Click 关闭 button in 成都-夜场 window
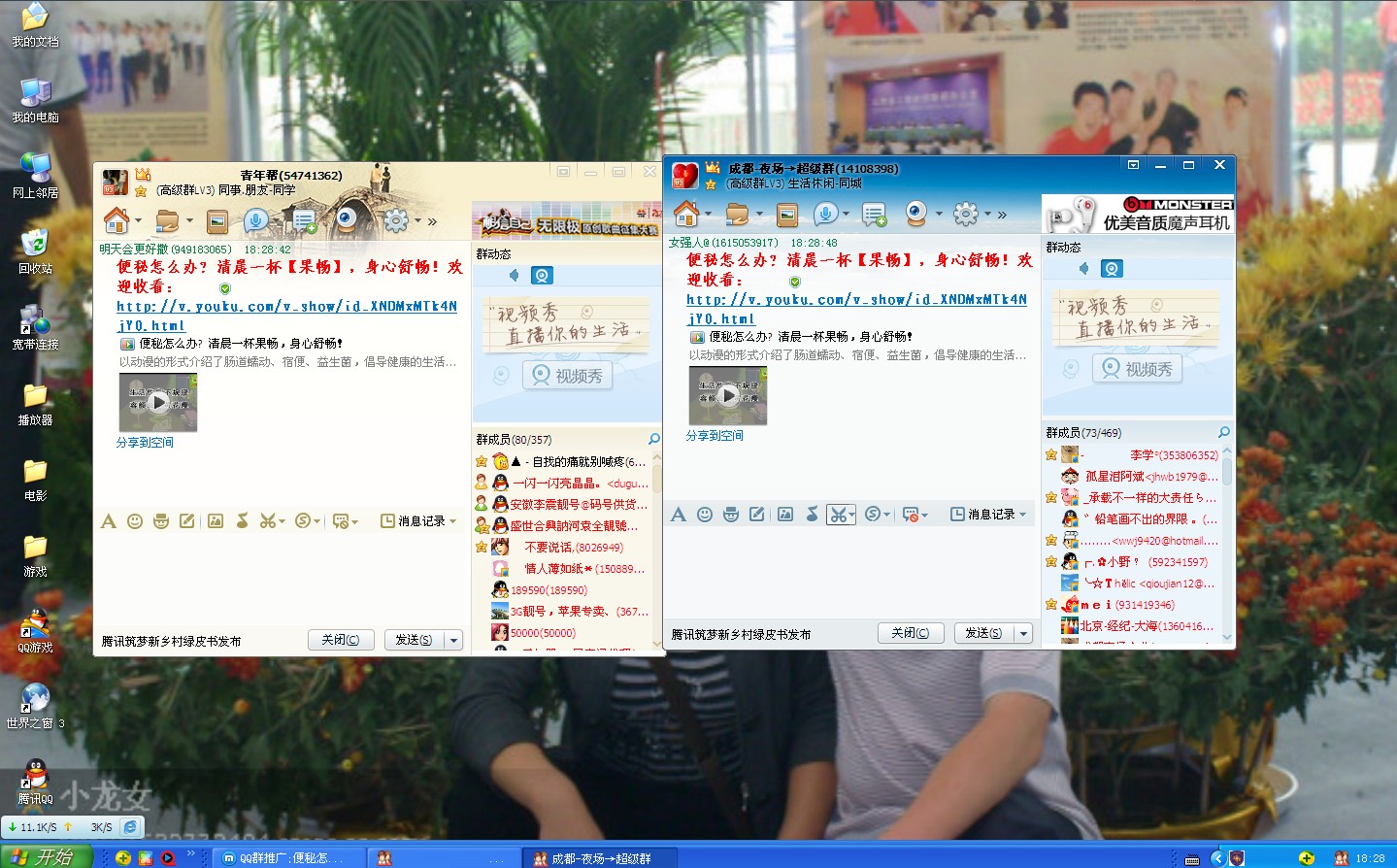1397x868 pixels. pos(910,633)
